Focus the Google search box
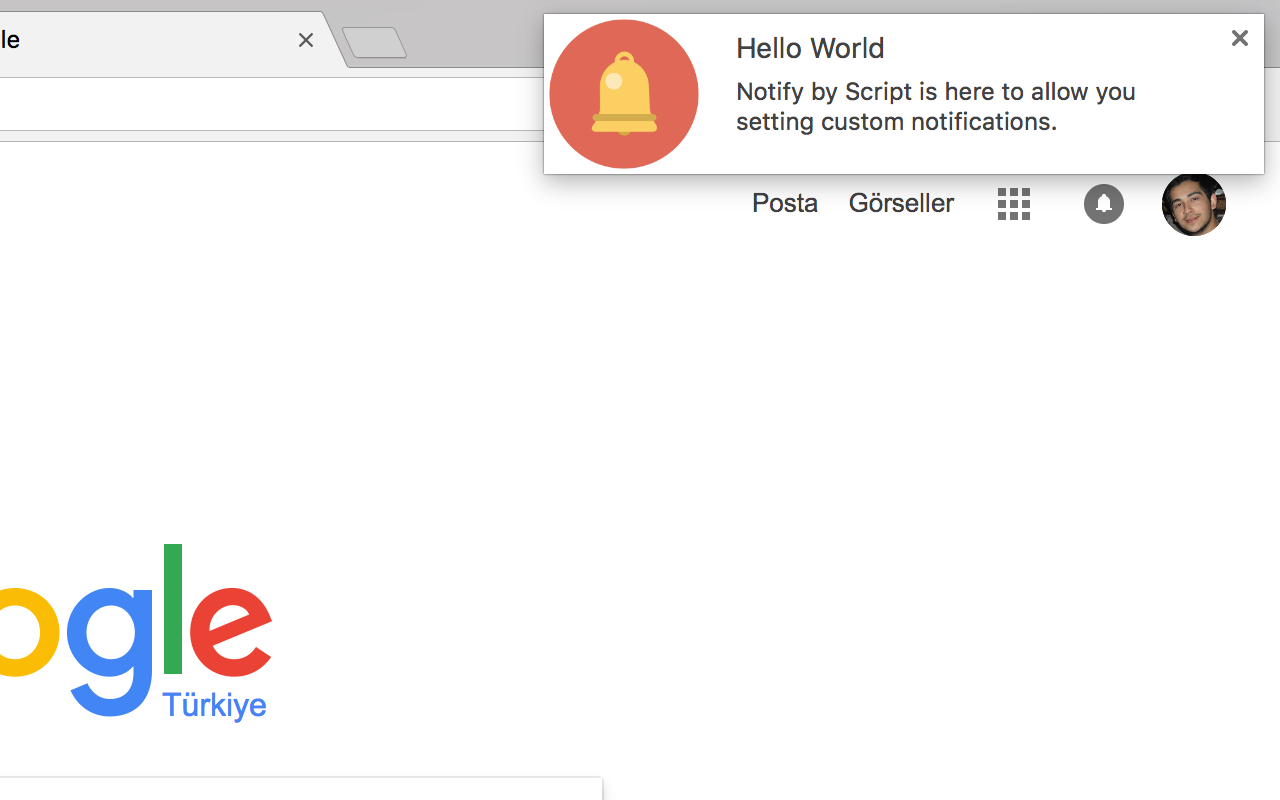1280x800 pixels. point(300,789)
